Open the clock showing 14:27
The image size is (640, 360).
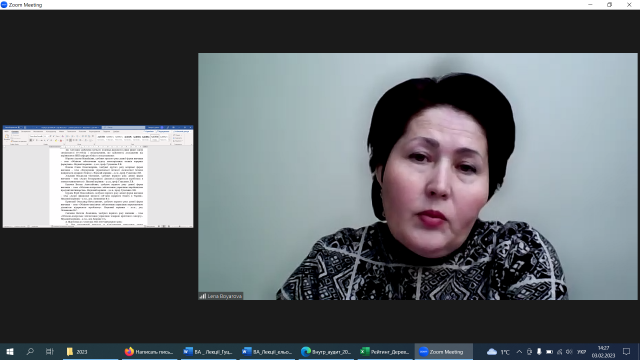click(603, 351)
